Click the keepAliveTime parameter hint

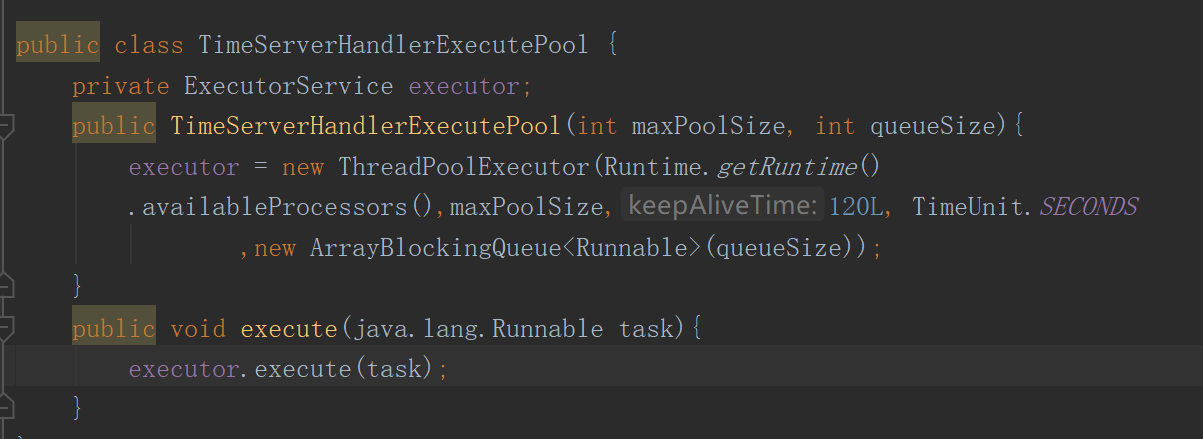click(x=722, y=207)
